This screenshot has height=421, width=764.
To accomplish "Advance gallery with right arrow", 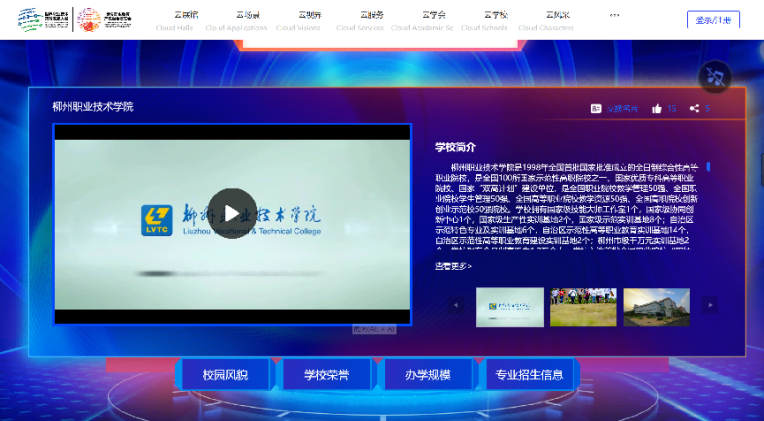I will [x=710, y=305].
